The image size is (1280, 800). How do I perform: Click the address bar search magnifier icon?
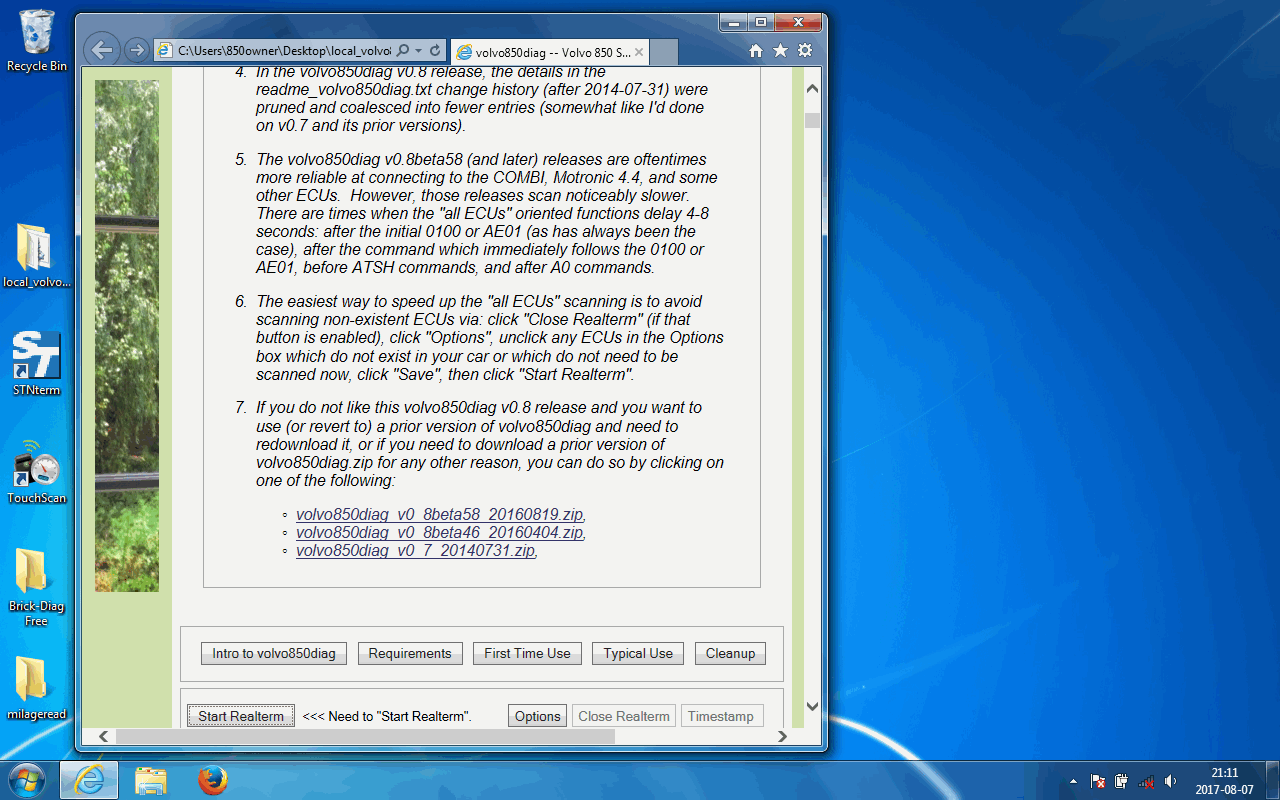pyautogui.click(x=402, y=50)
